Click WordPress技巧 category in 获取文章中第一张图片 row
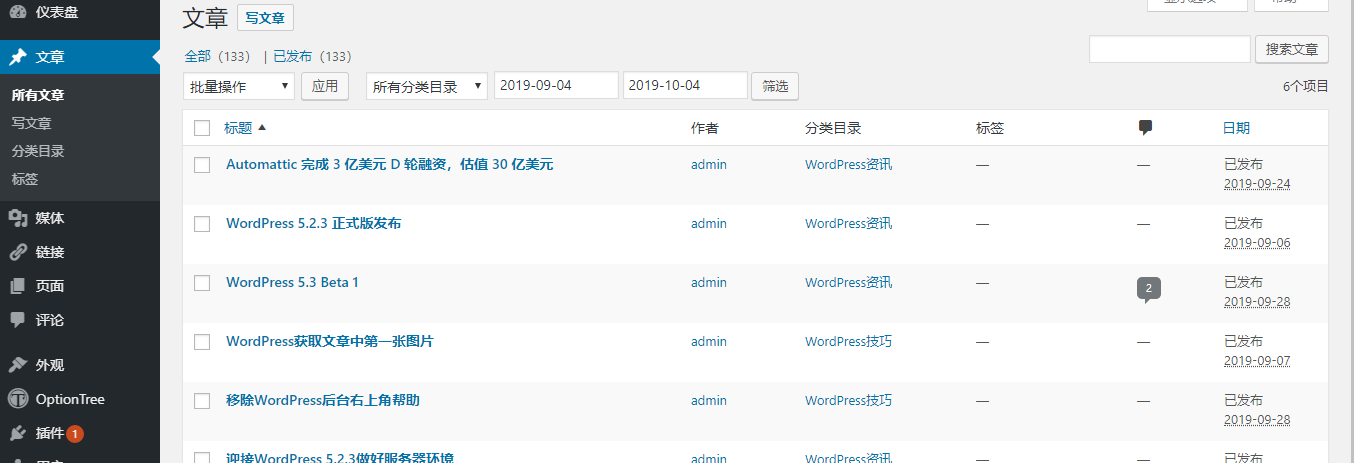 [848, 341]
